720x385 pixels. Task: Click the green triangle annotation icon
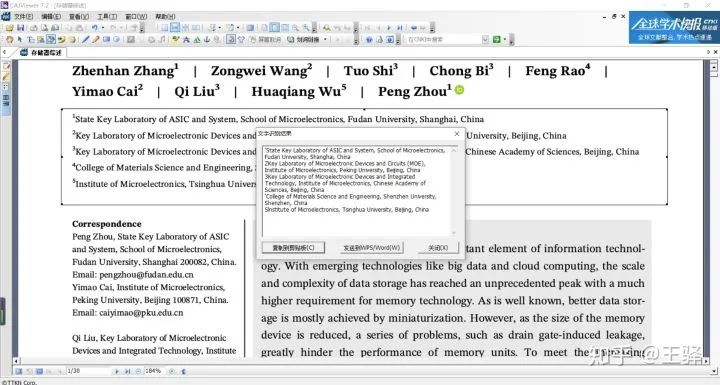[x=197, y=40]
